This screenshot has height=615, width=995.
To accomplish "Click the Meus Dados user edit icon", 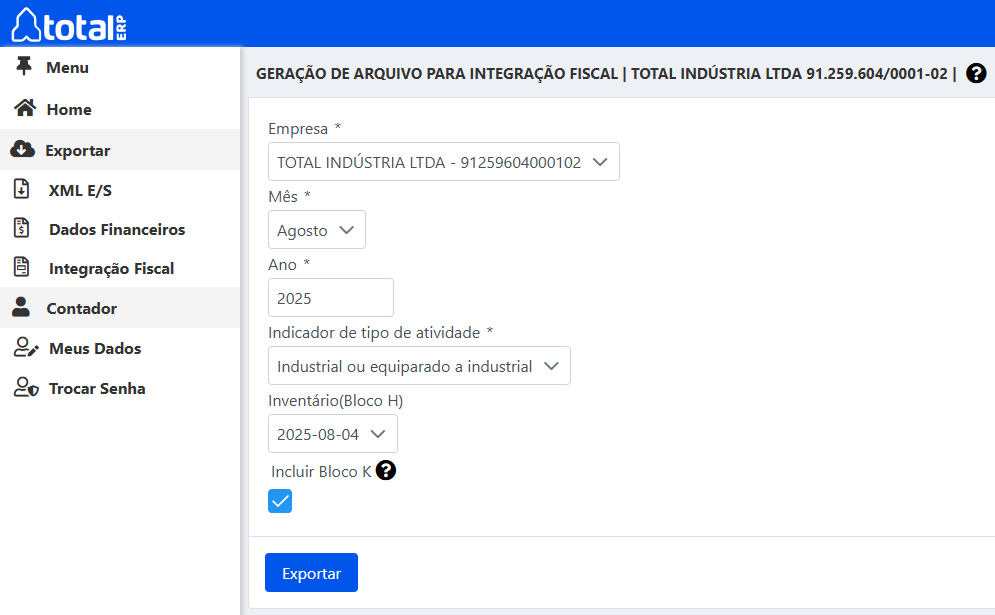I will [24, 348].
